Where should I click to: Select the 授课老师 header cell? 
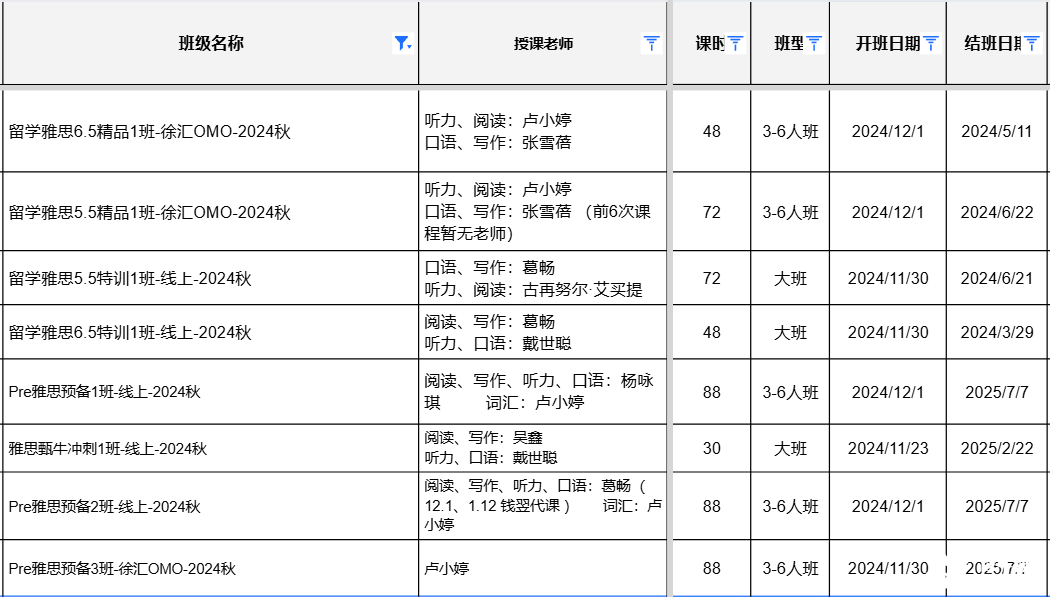click(543, 44)
